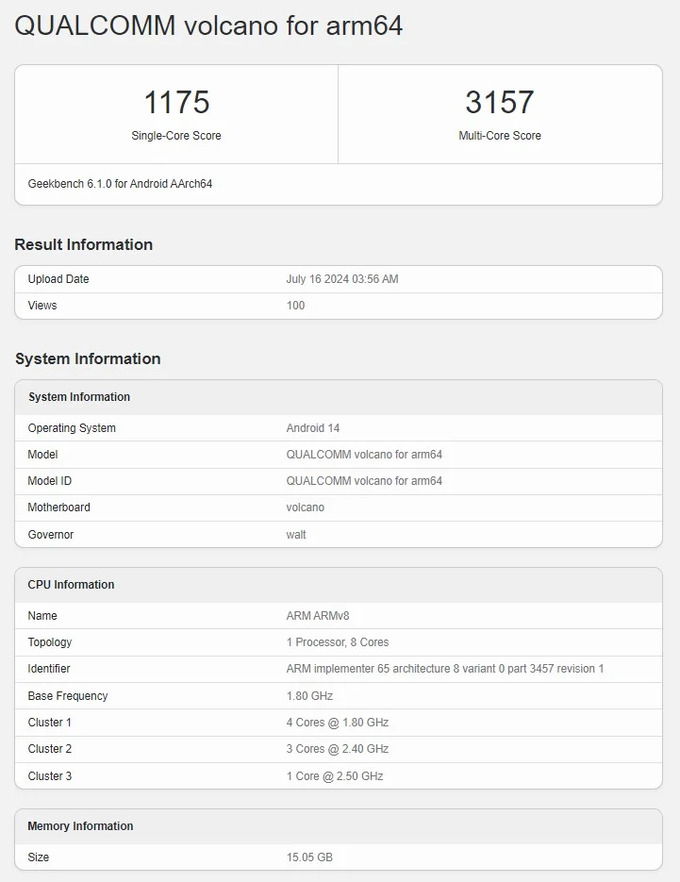Select the 15.05 GB memory value

click(x=309, y=857)
